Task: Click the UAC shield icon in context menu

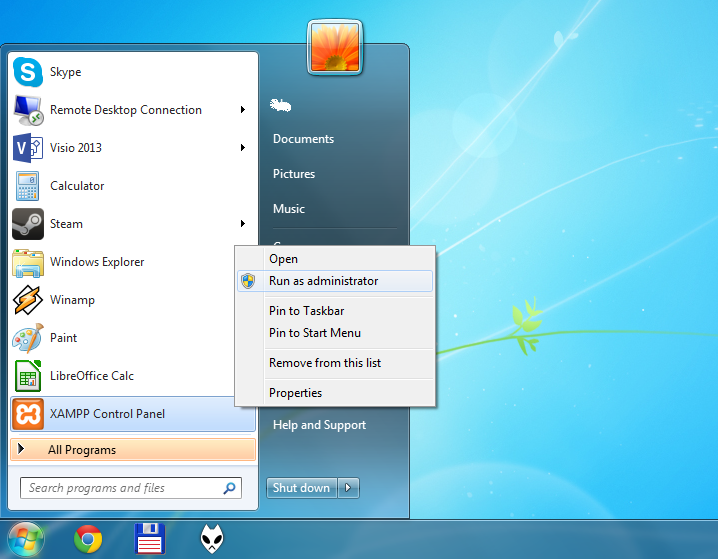Action: tap(248, 281)
